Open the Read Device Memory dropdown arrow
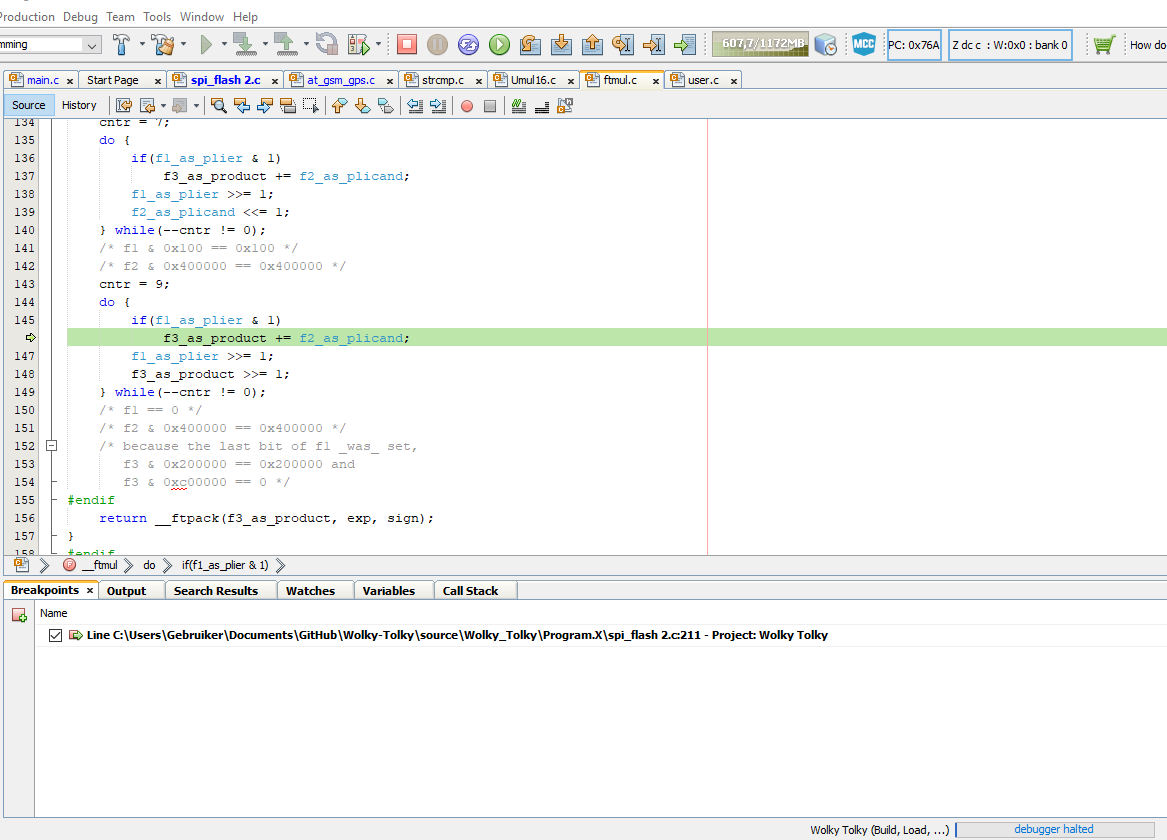The height and width of the screenshot is (840, 1167). click(x=306, y=45)
